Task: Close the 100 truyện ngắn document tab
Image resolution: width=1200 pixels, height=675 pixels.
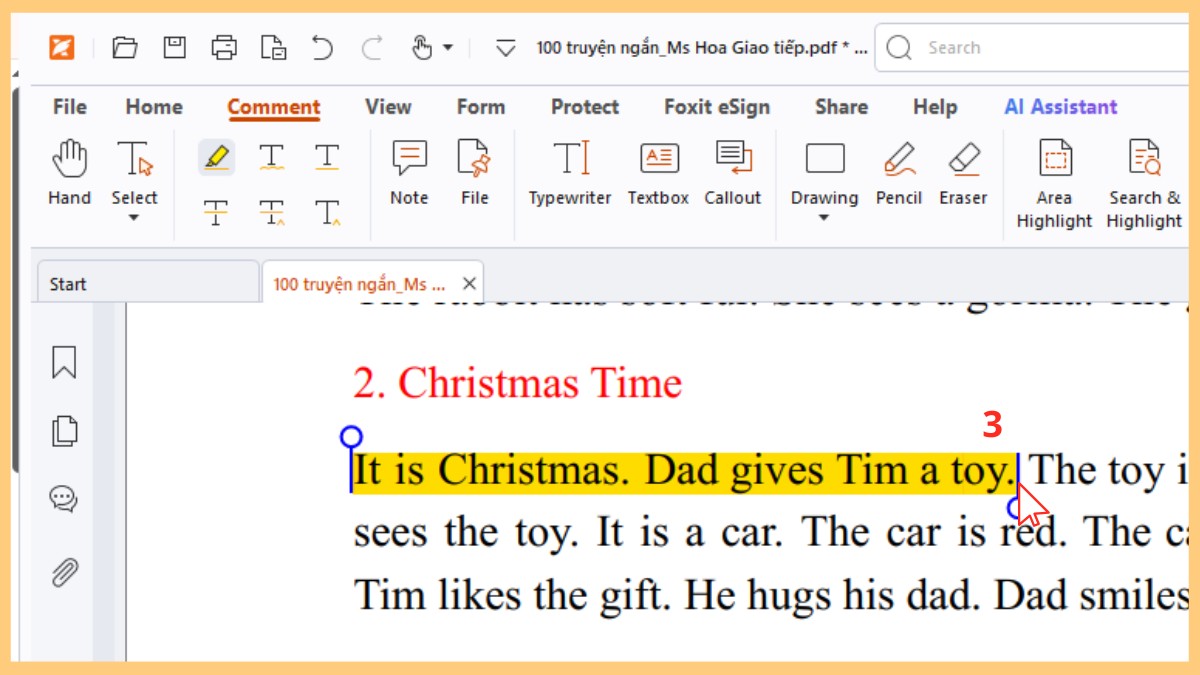Action: click(468, 284)
